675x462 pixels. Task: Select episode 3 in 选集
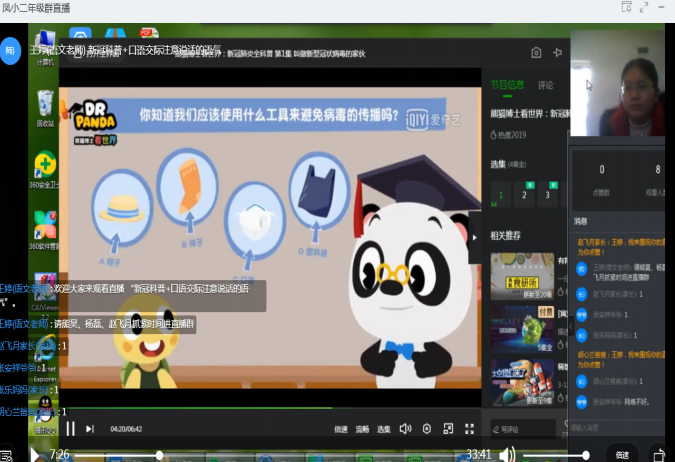547,195
